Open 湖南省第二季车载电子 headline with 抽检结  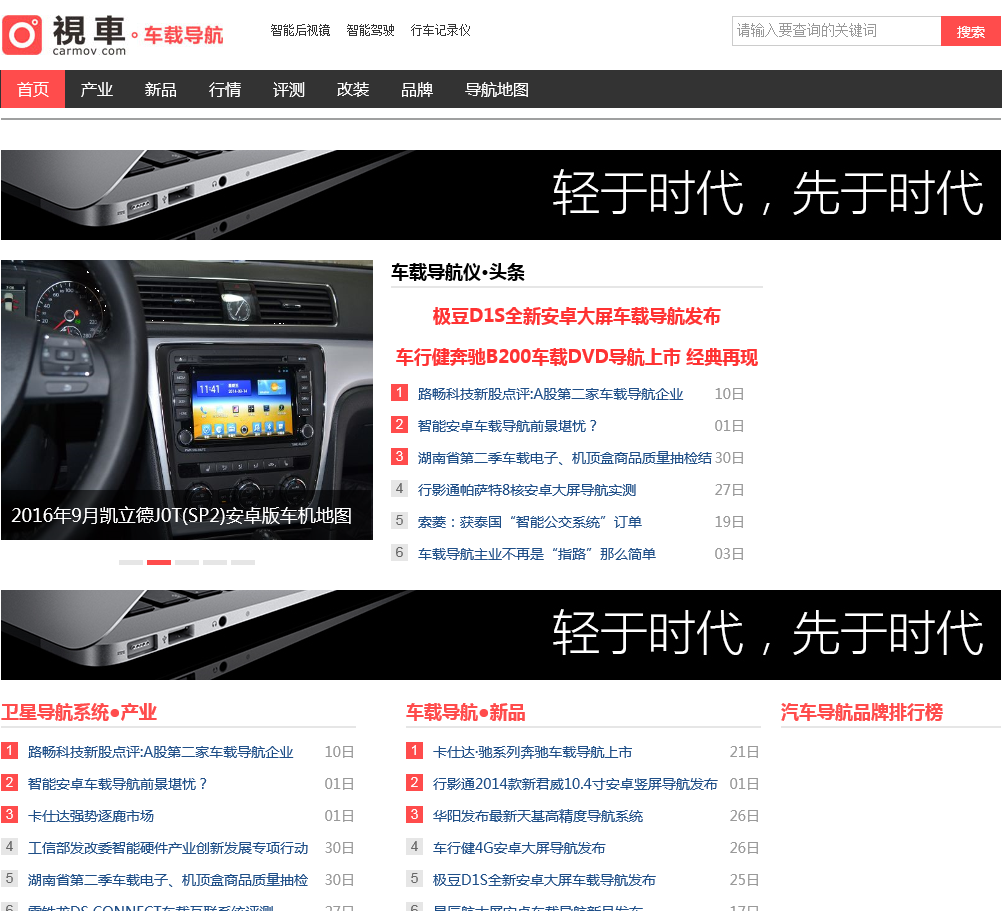[x=564, y=458]
